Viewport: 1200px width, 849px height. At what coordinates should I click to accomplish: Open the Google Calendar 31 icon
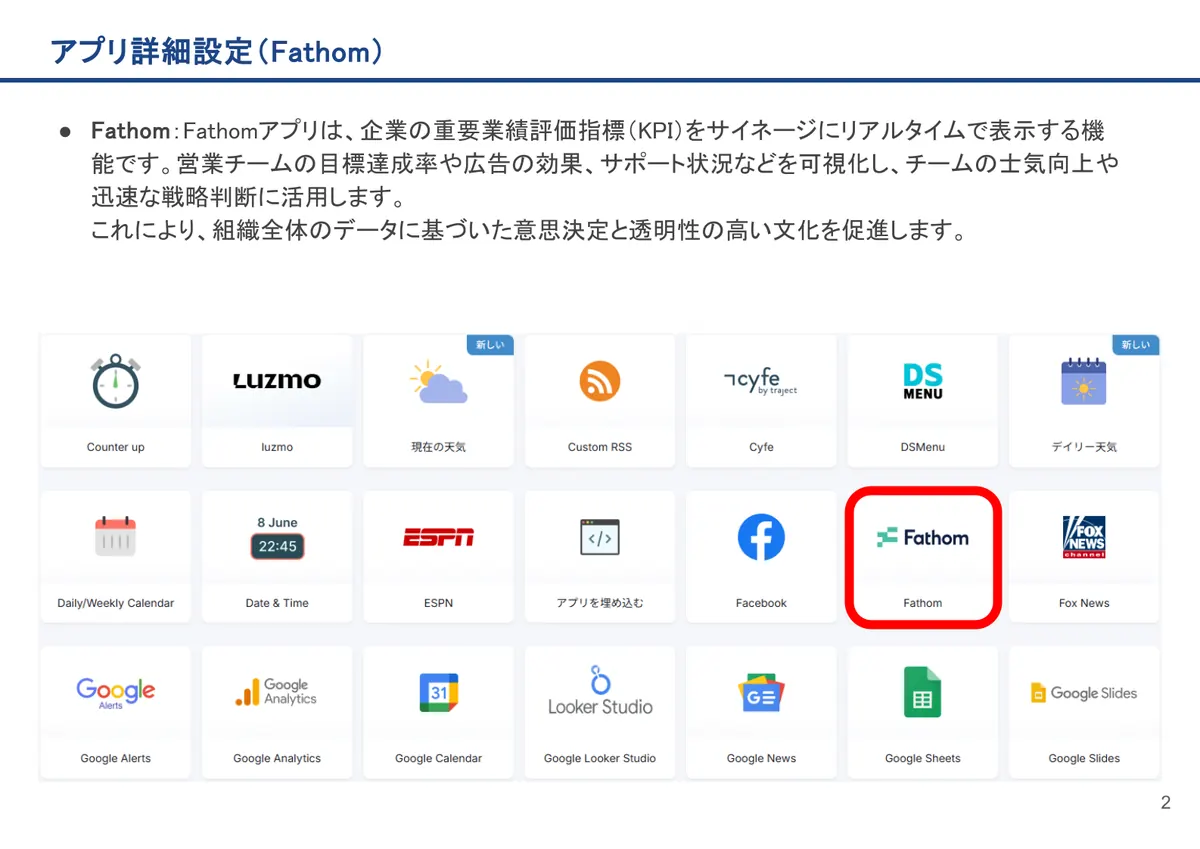click(x=438, y=692)
